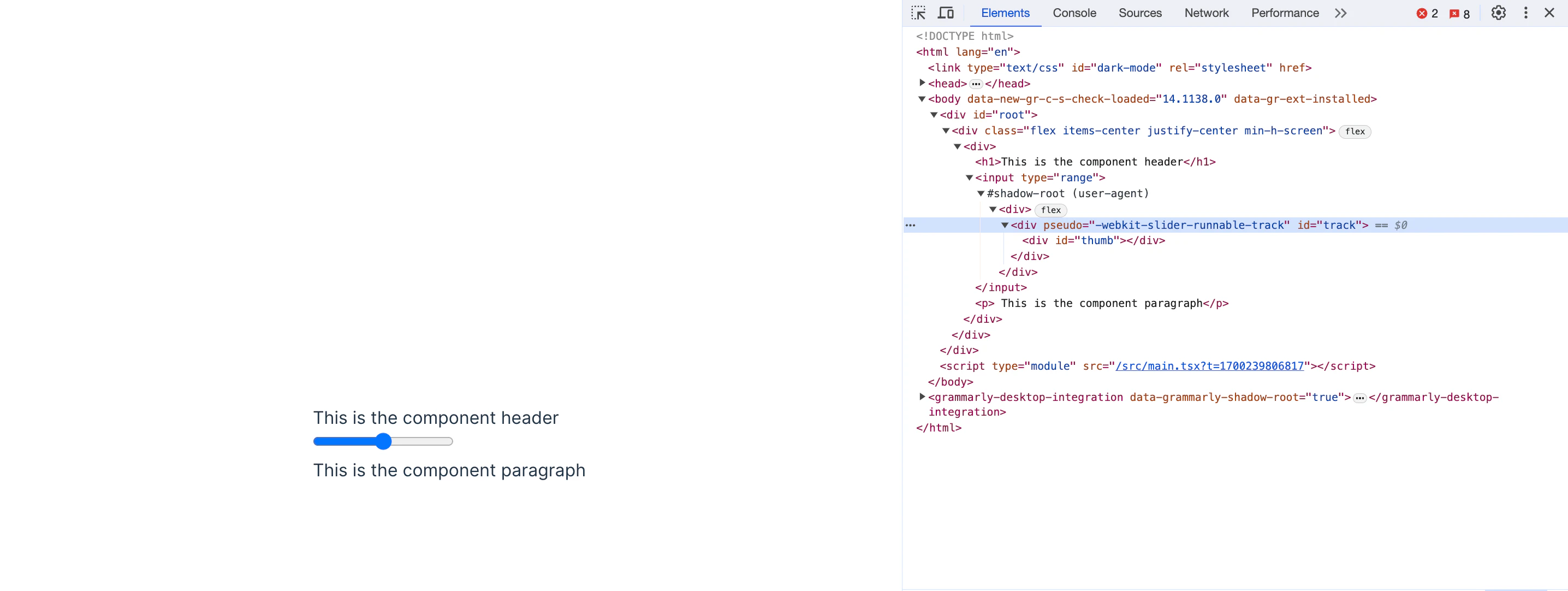Open the Network panel
This screenshot has height=591, width=1568.
1206,13
